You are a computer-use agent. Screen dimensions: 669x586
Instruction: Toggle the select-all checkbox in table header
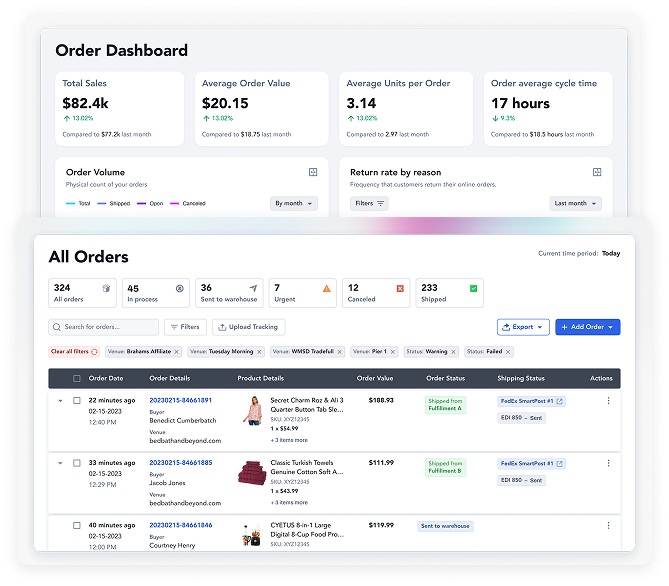point(77,378)
